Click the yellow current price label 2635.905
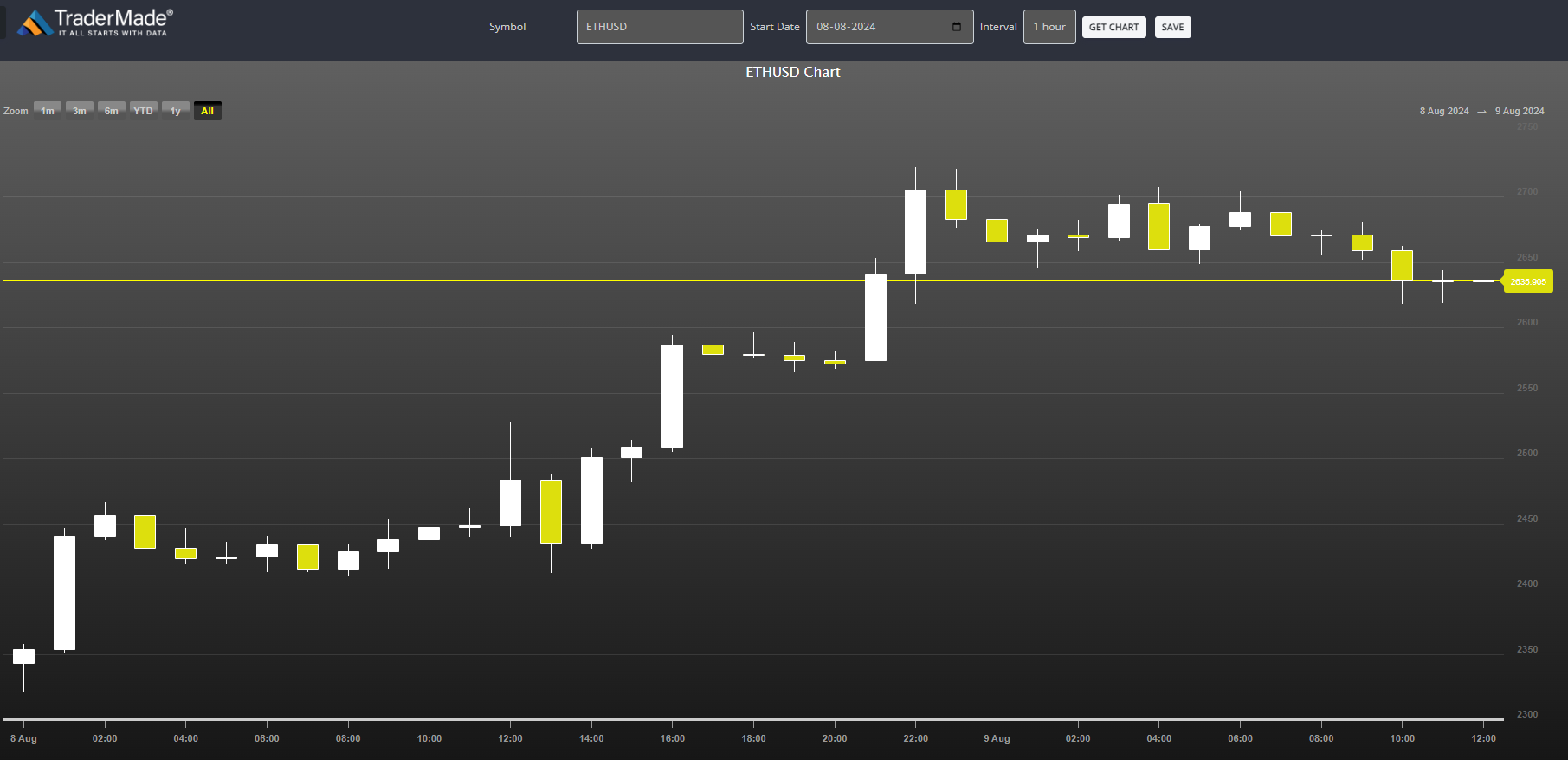This screenshot has width=1568, height=760. tap(1528, 281)
